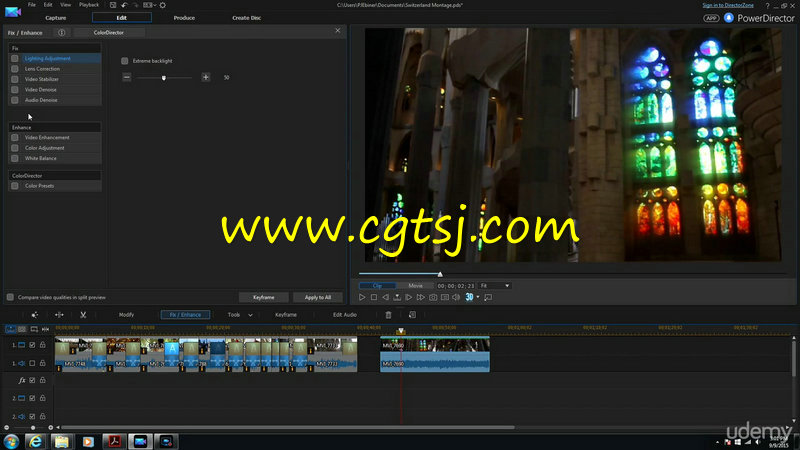Switch to the Produce tab
This screenshot has width=800, height=450.
[184, 18]
